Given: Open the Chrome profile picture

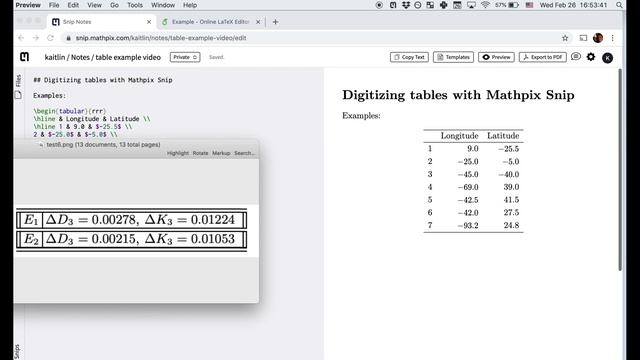Looking at the screenshot, I should (x=598, y=38).
